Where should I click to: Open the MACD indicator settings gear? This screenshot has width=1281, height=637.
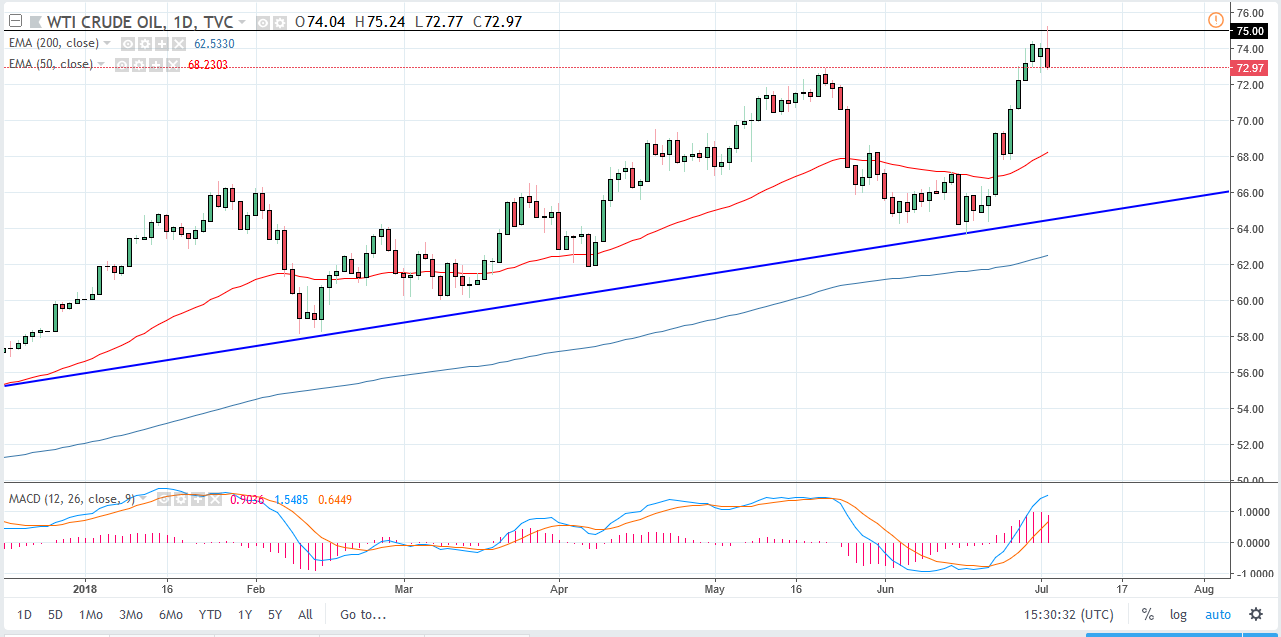pos(181,499)
